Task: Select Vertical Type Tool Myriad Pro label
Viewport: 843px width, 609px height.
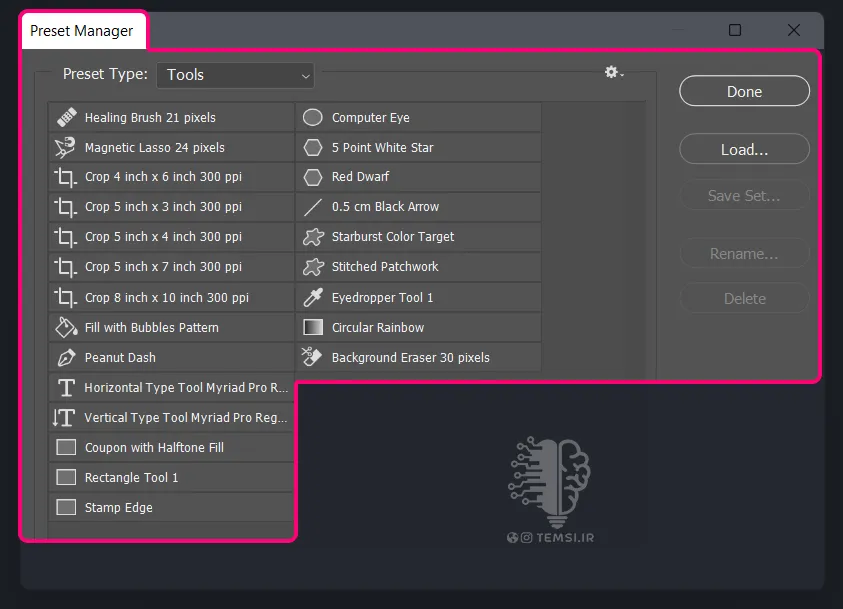Action: tap(185, 418)
